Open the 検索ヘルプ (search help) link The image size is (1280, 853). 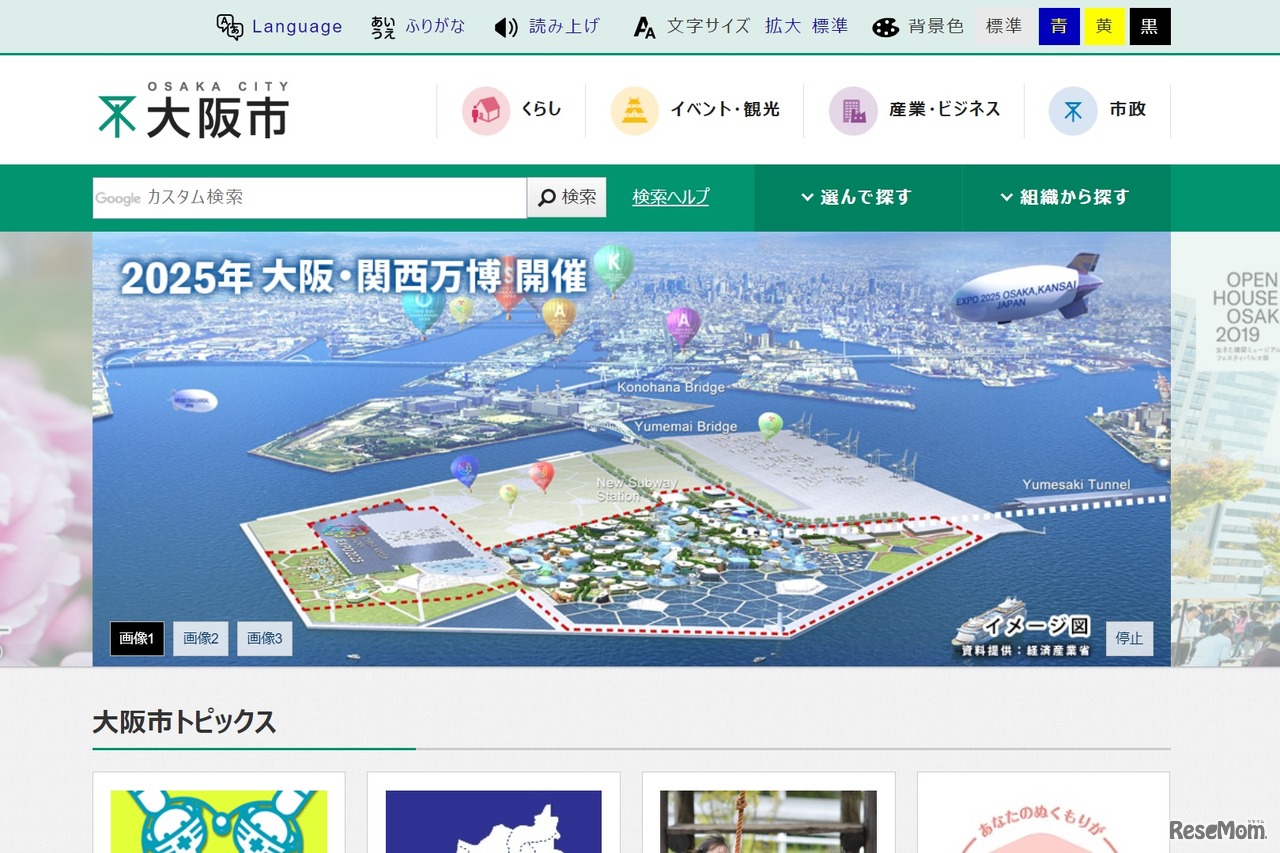click(669, 197)
